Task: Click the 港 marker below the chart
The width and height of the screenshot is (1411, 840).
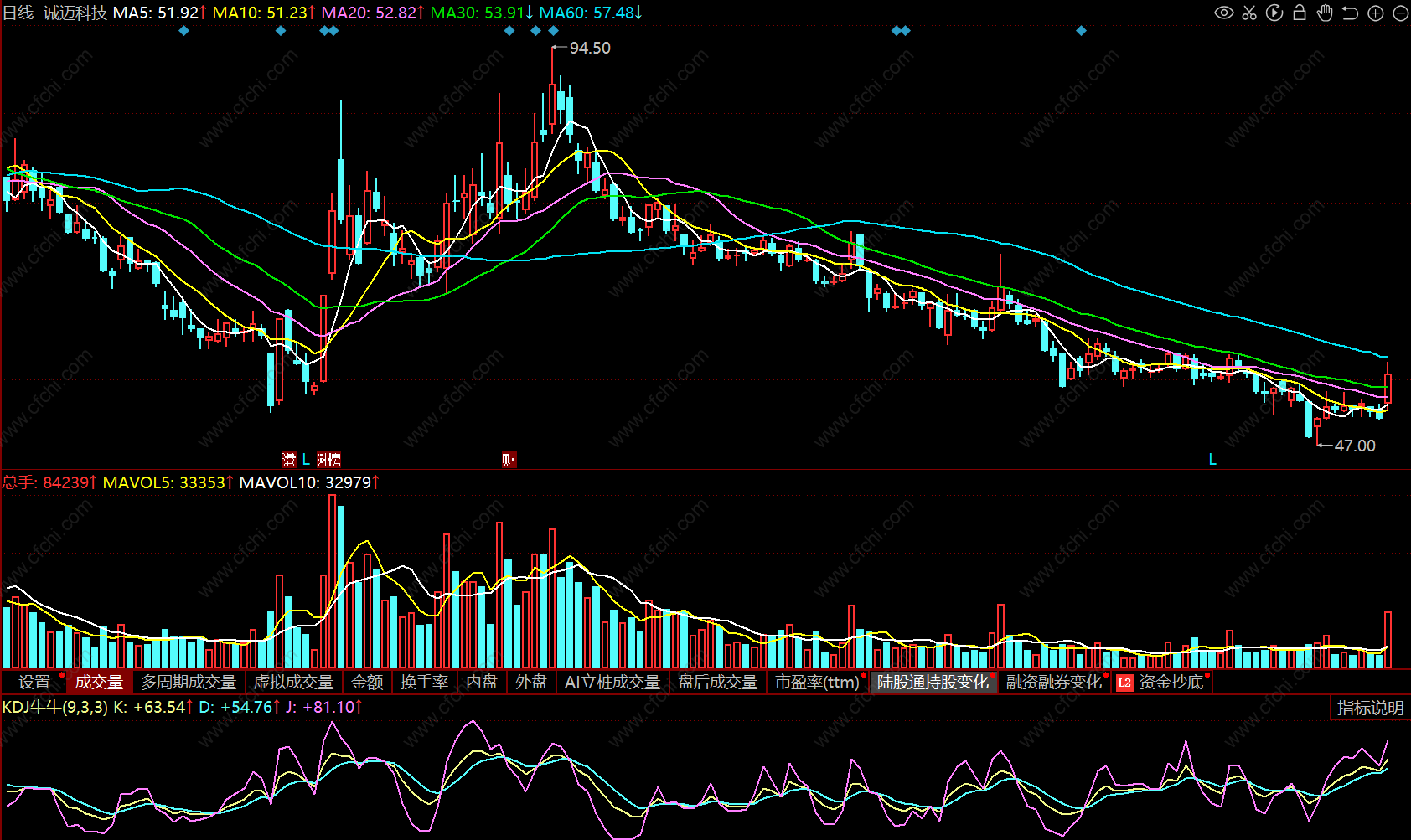Action: (x=289, y=460)
